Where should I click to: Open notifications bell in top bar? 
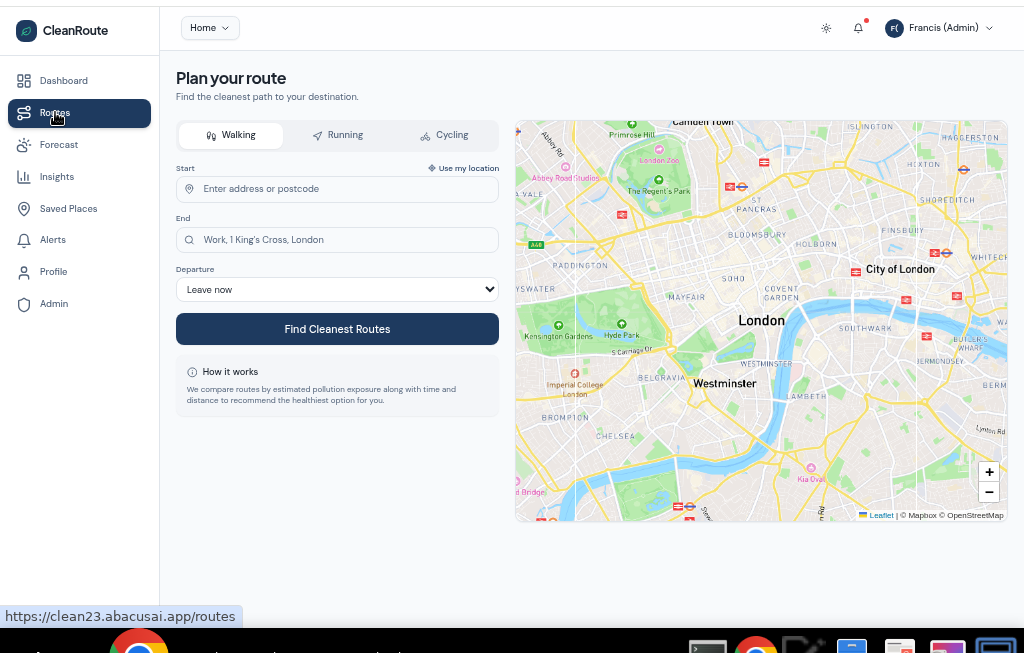(858, 28)
